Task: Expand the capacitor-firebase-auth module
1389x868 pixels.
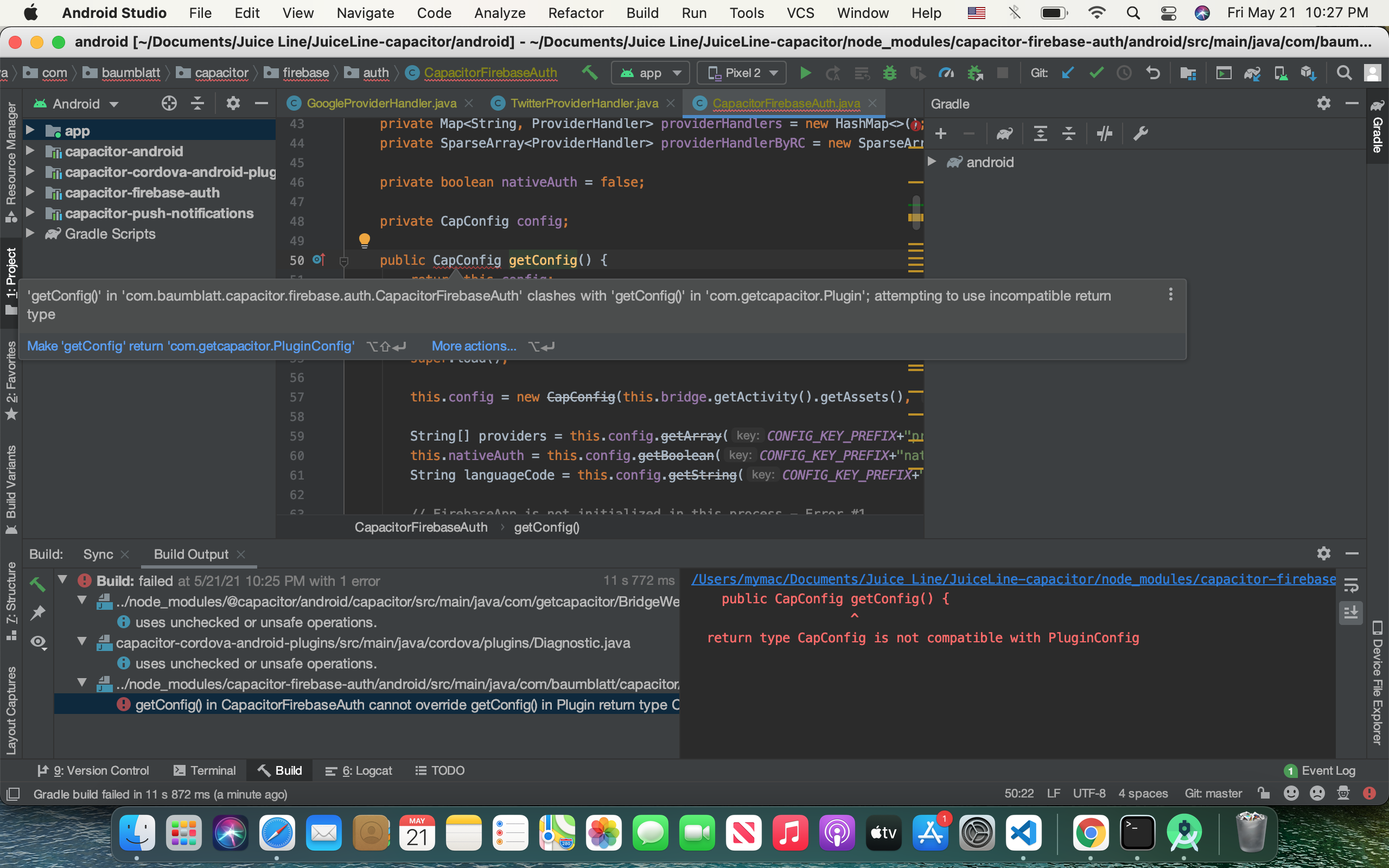Action: coord(30,192)
